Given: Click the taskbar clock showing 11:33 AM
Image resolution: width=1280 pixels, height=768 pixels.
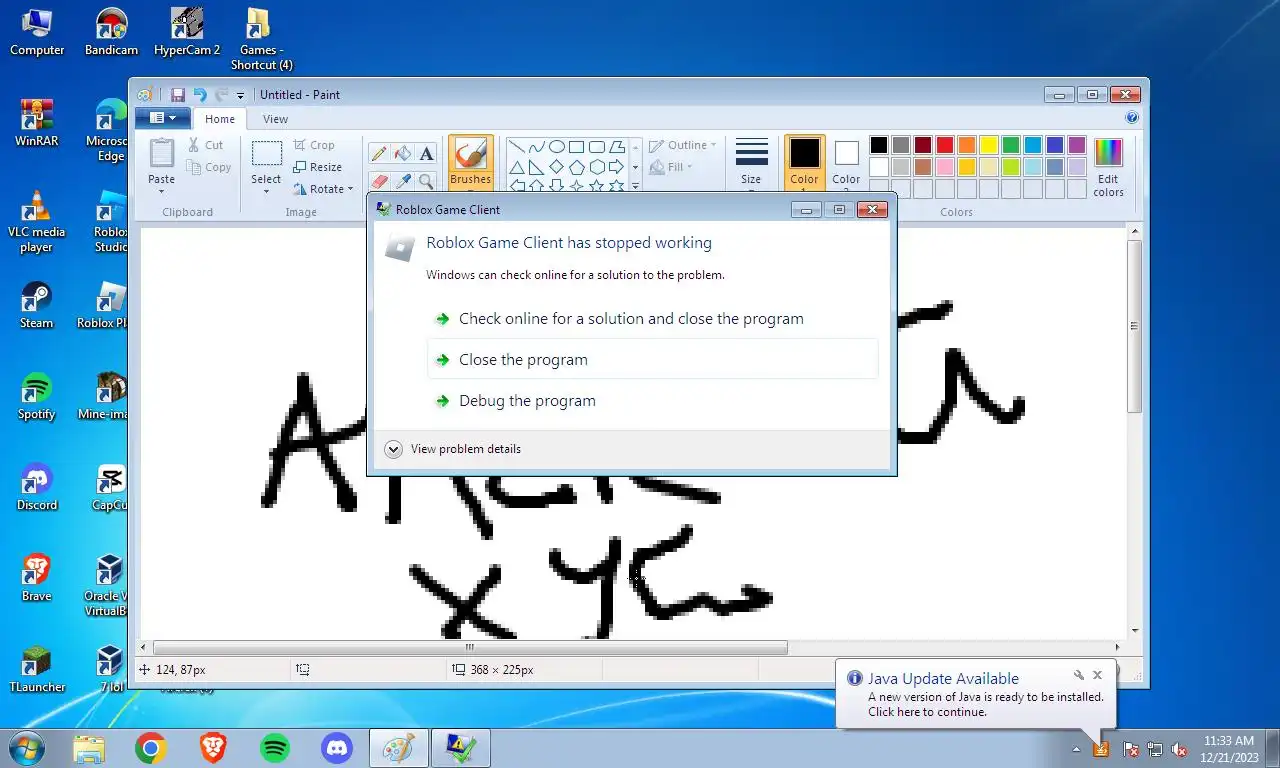Looking at the screenshot, I should 1228,749.
